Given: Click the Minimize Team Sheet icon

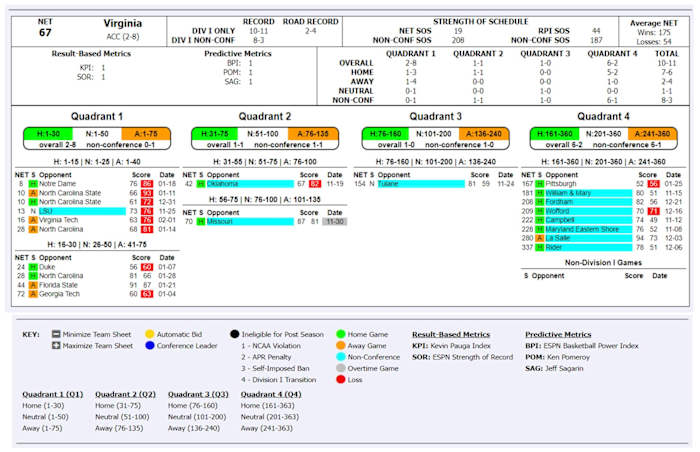Looking at the screenshot, I should click(x=53, y=334).
